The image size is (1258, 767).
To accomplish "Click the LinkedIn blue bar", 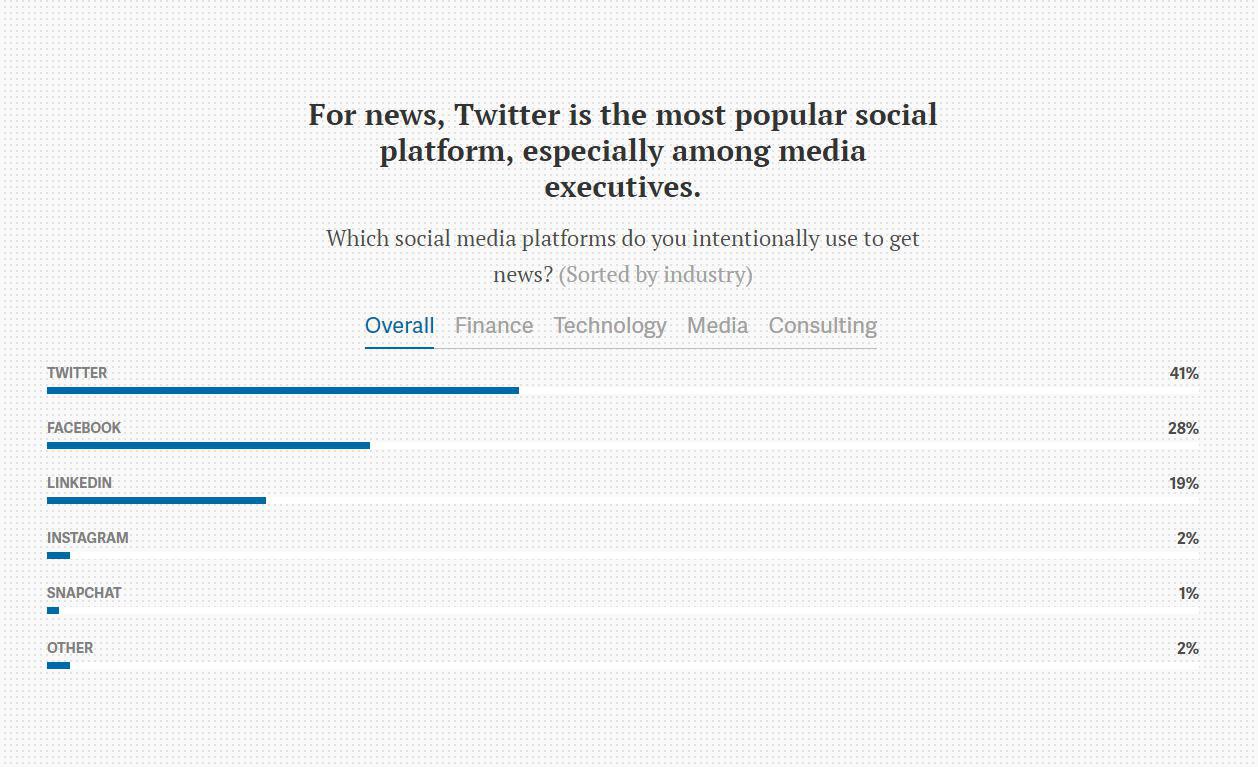I will [x=156, y=500].
